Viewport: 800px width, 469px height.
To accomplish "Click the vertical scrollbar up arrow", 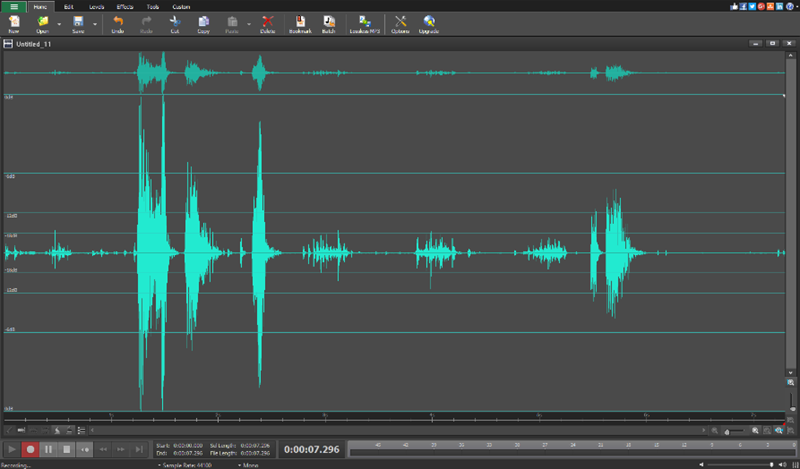I will point(791,55).
